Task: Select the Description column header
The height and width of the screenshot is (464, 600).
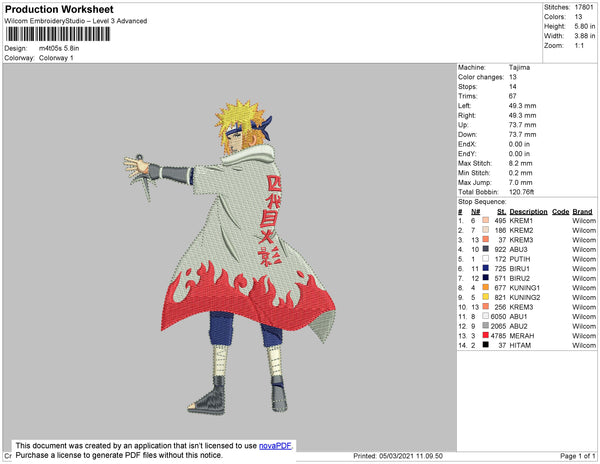Action: [x=528, y=212]
